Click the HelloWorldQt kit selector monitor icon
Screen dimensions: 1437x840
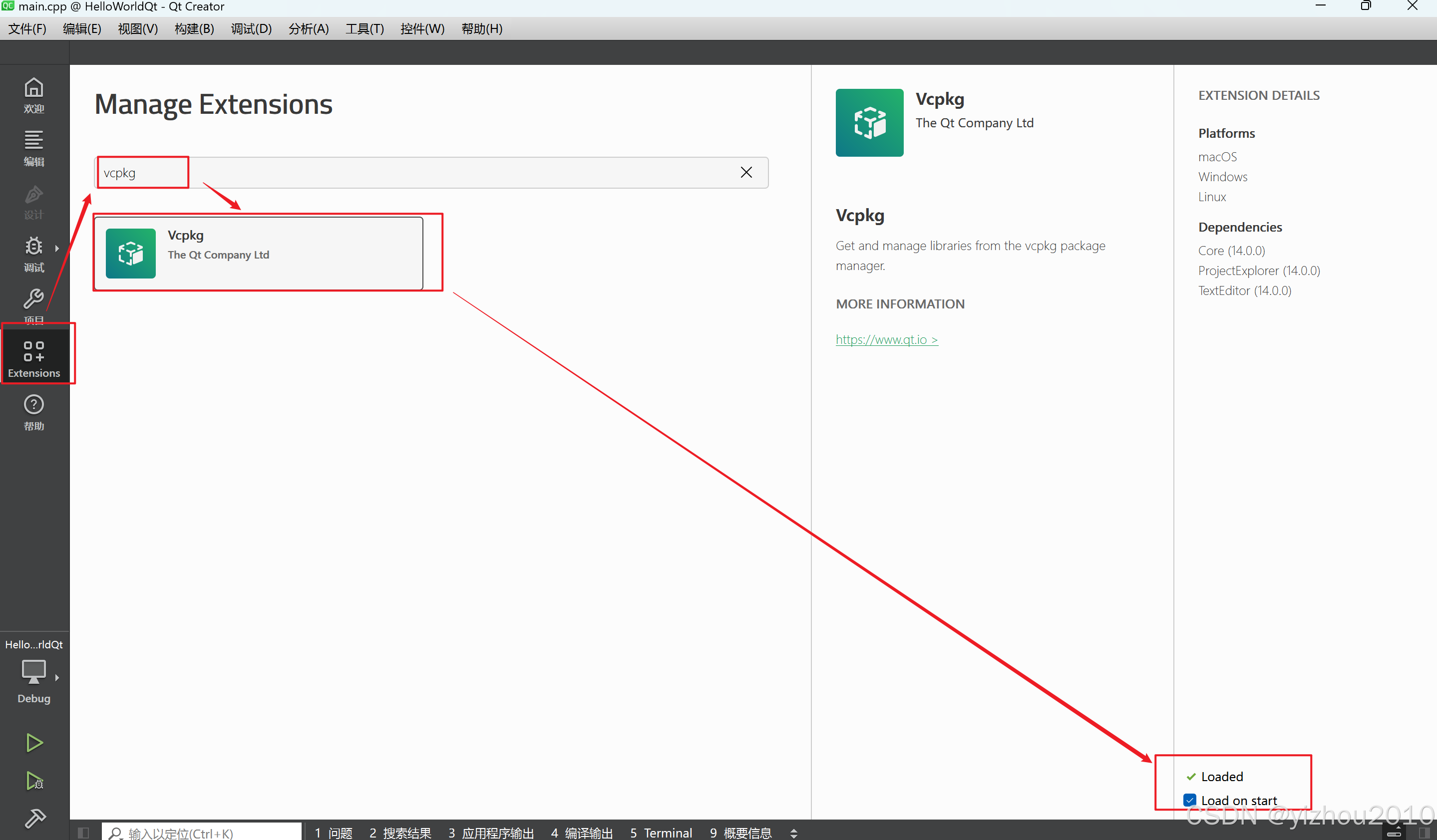(33, 671)
